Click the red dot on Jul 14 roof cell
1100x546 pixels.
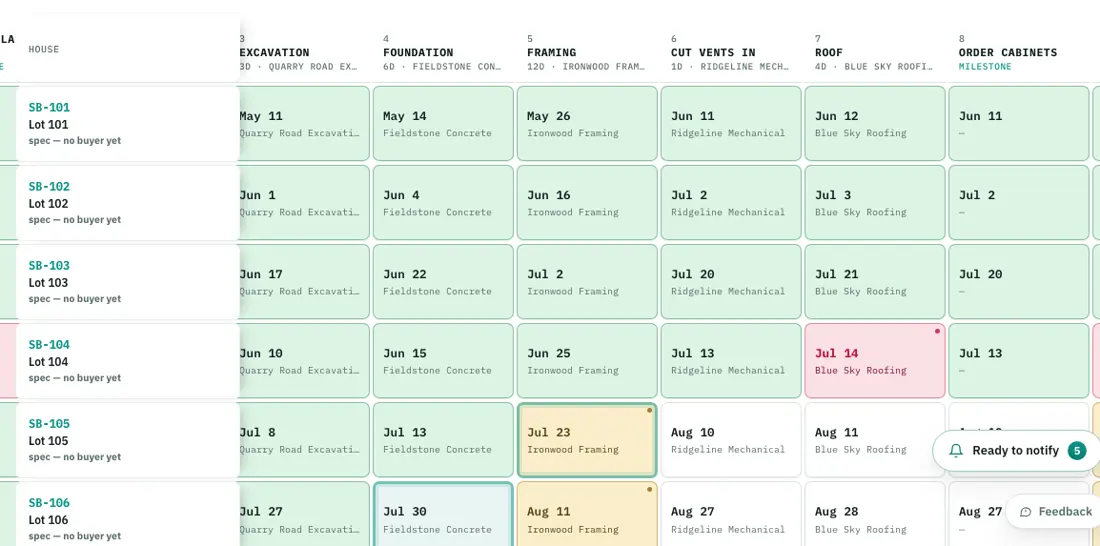click(x=937, y=331)
